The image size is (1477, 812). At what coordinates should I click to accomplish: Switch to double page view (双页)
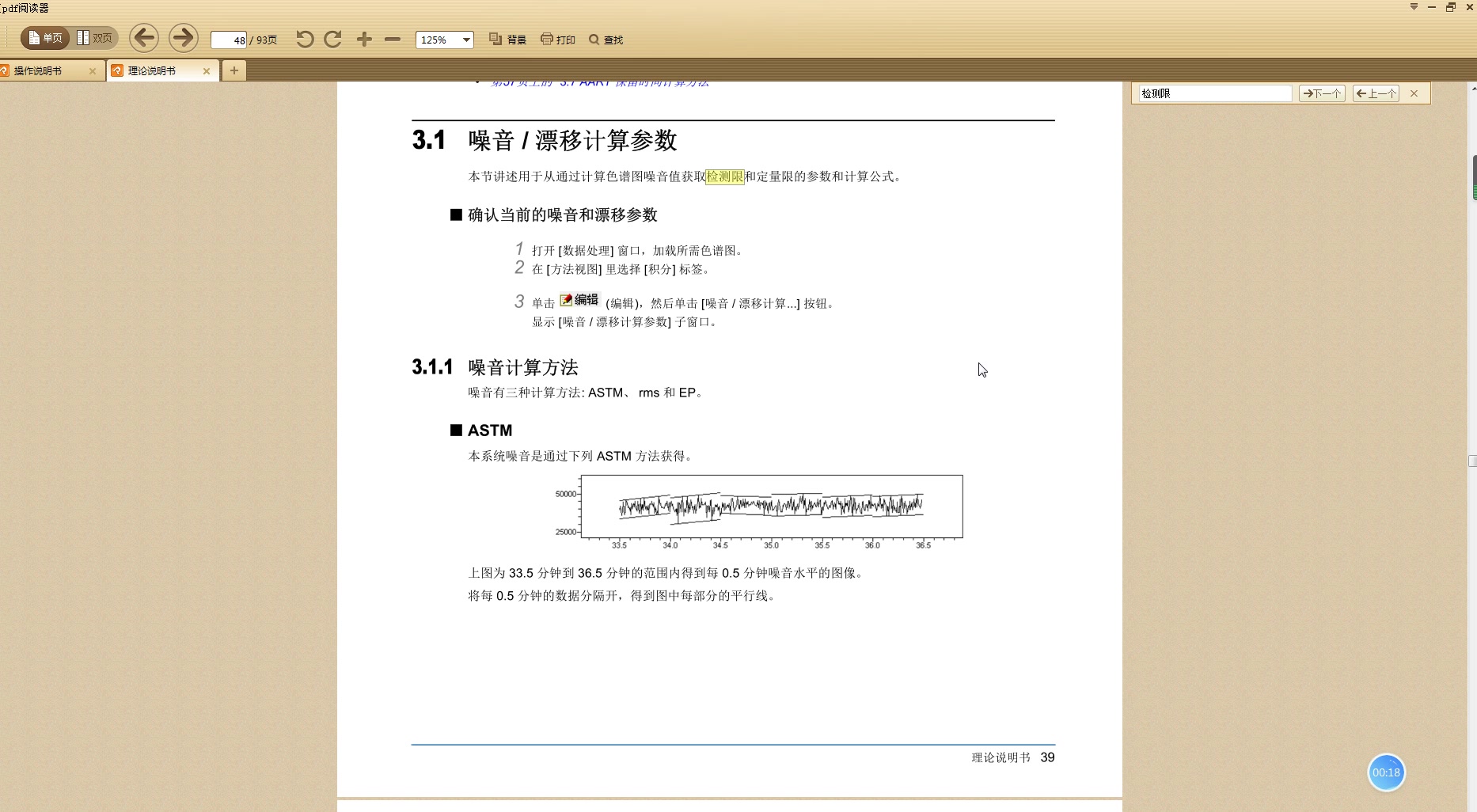click(x=94, y=38)
